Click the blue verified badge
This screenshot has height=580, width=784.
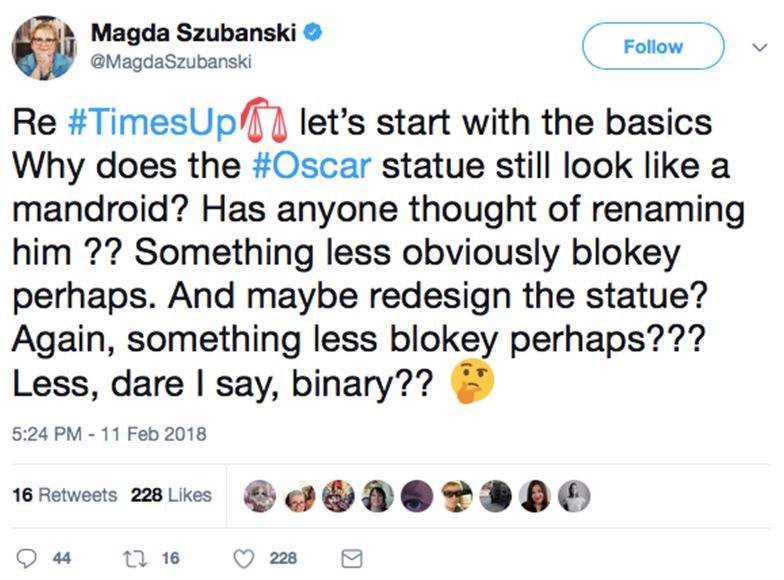[312, 33]
